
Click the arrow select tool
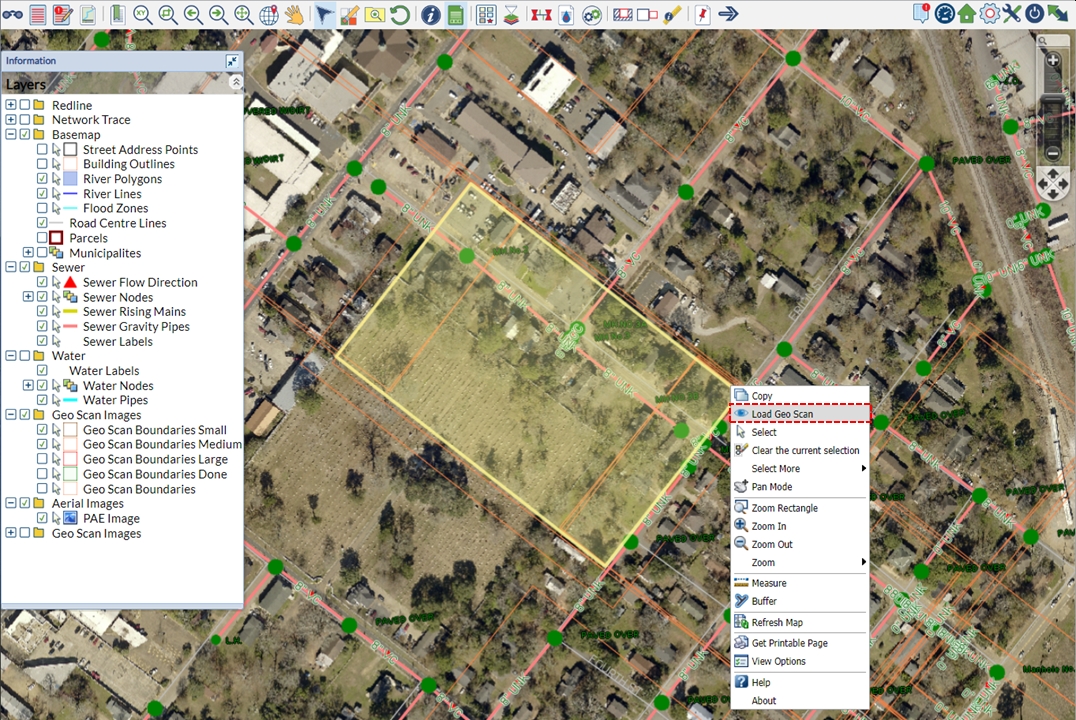pyautogui.click(x=325, y=14)
